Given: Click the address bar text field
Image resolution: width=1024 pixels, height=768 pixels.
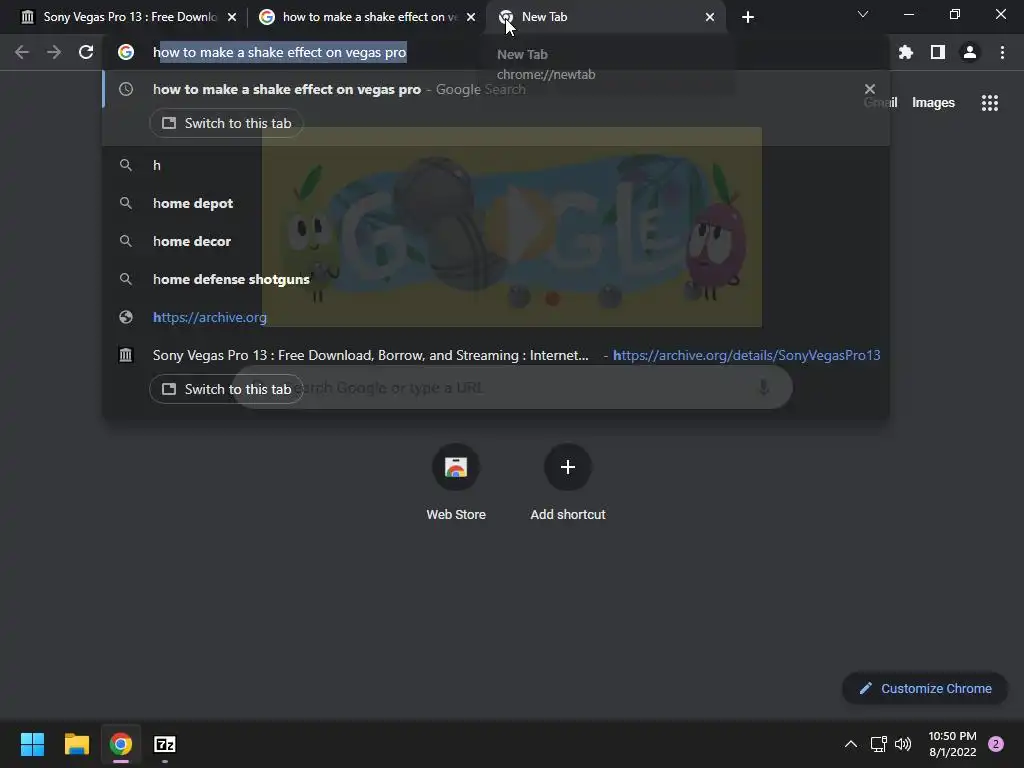Looking at the screenshot, I should (x=496, y=52).
